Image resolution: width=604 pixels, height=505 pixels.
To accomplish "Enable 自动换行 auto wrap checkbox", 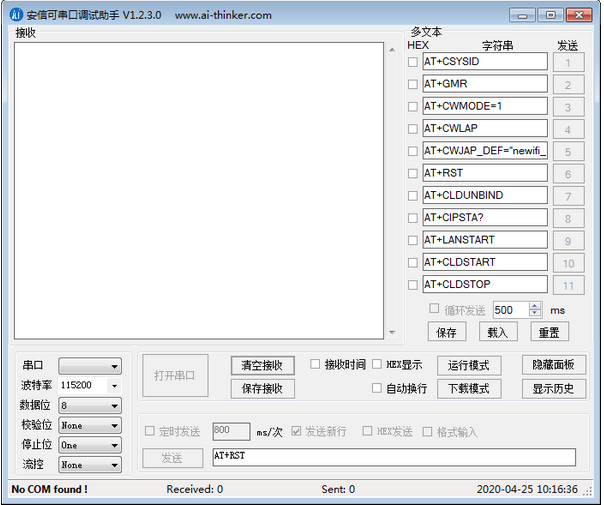I will tap(377, 388).
